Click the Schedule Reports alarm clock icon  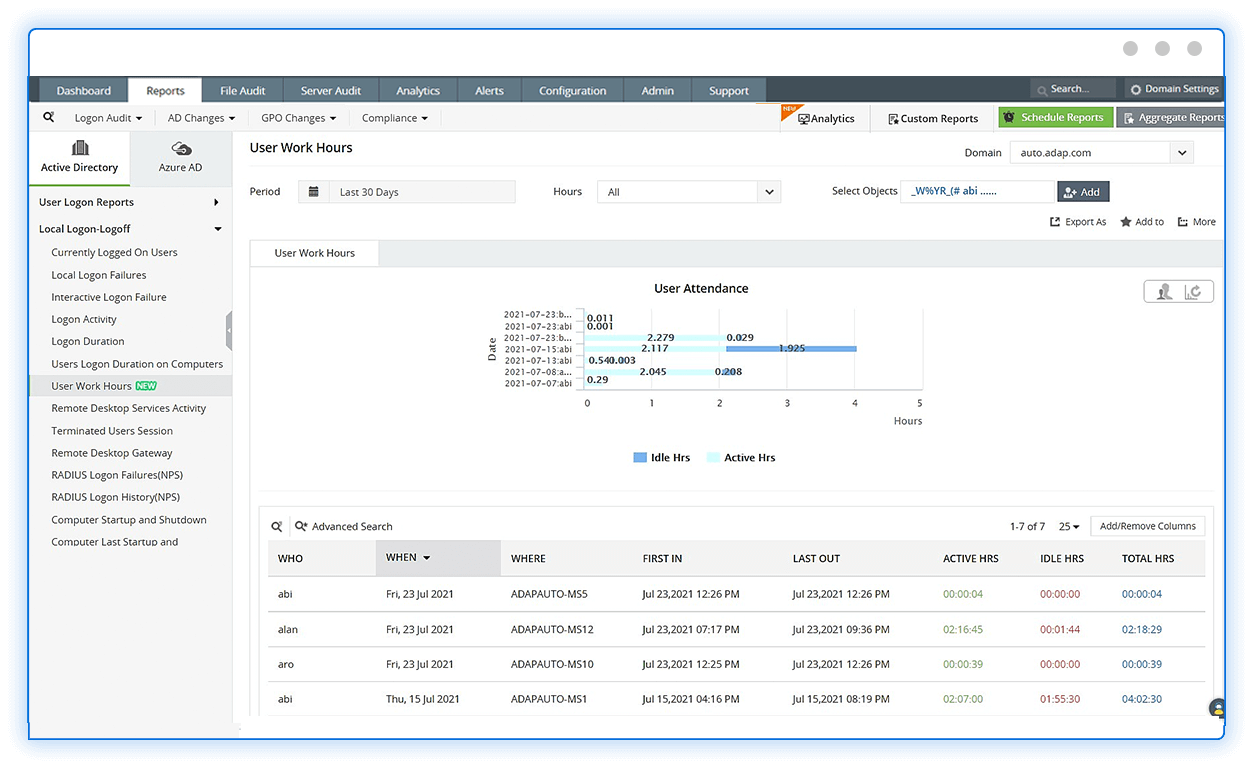point(1009,118)
